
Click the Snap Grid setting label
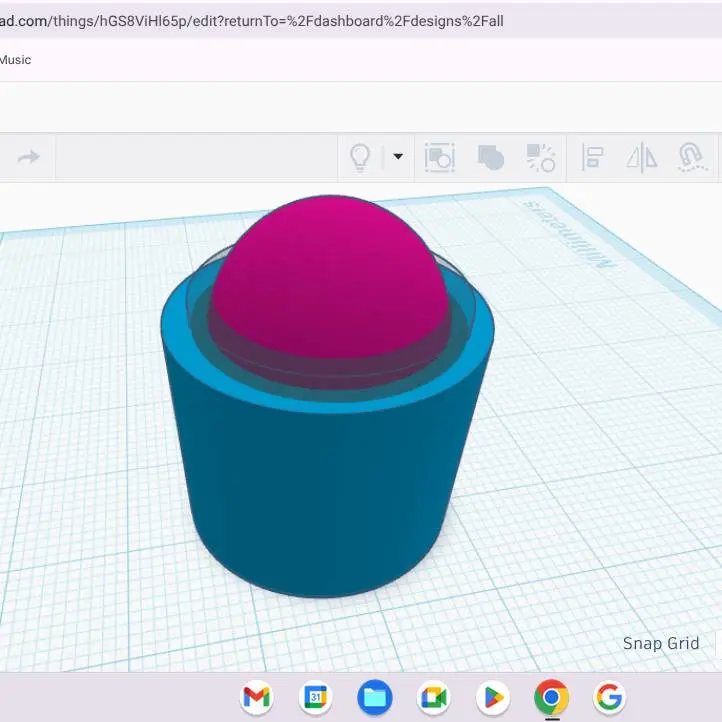click(x=661, y=643)
